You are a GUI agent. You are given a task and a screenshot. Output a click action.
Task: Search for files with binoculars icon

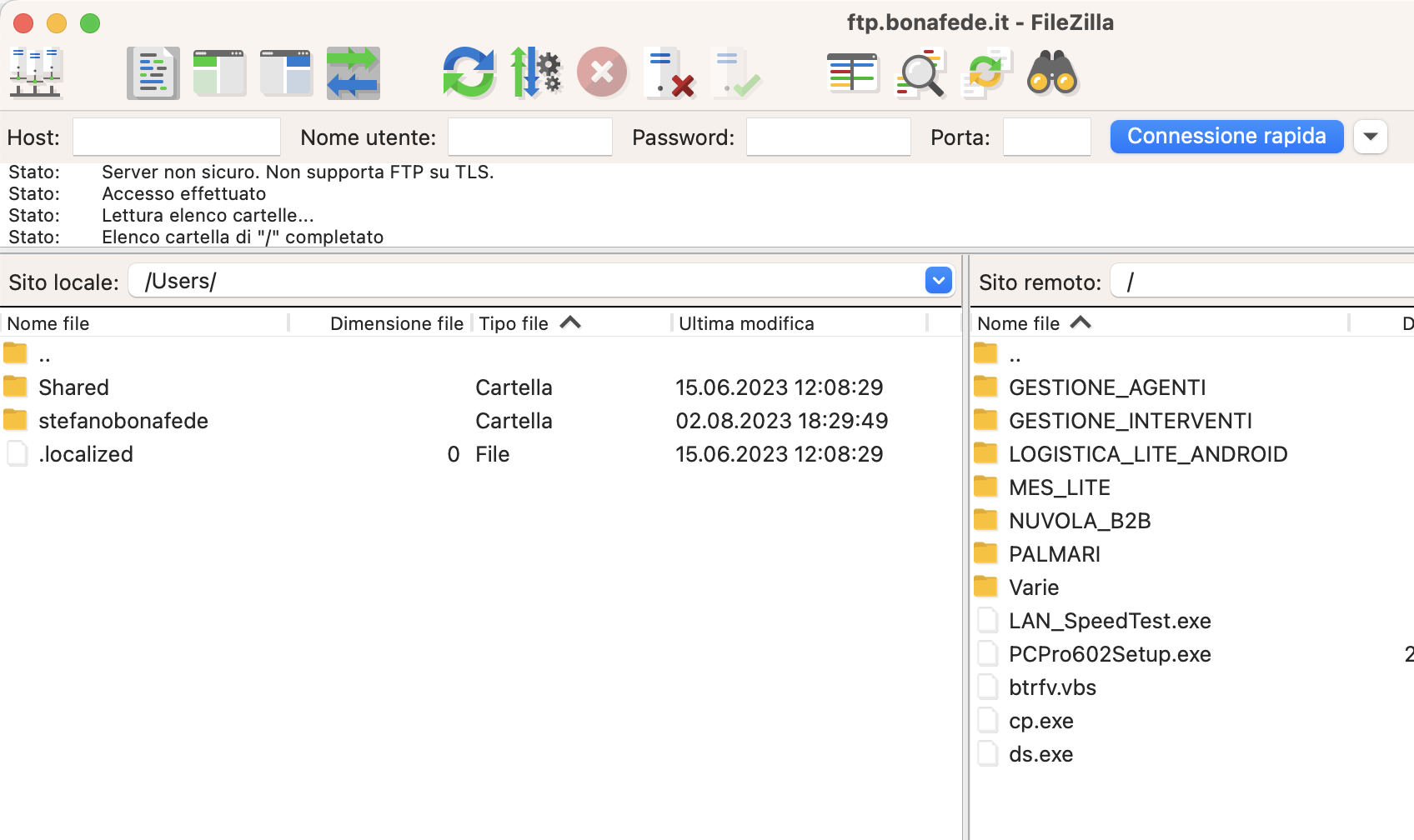coord(1053,73)
